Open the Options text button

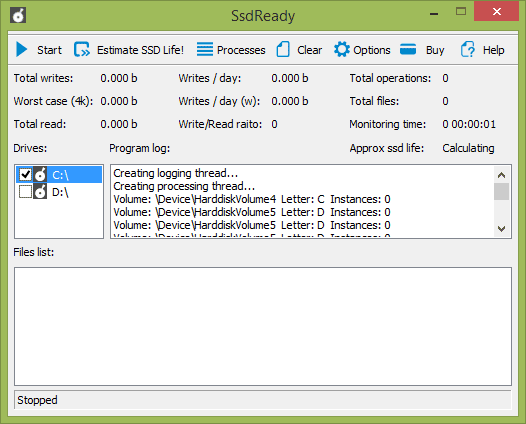(x=372, y=50)
